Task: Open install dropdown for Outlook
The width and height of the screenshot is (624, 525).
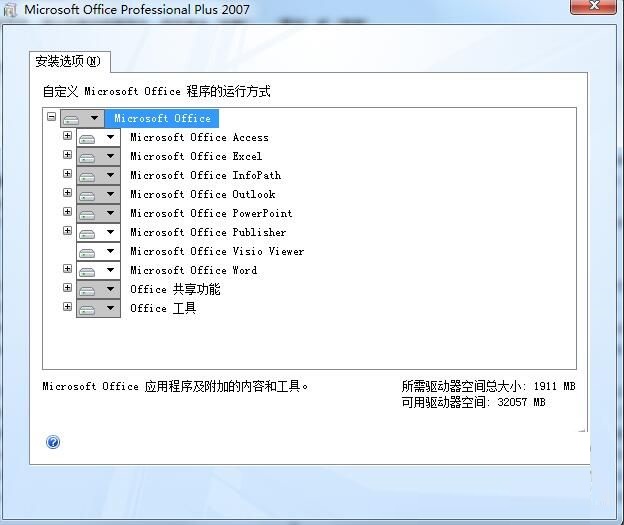Action: [98, 195]
